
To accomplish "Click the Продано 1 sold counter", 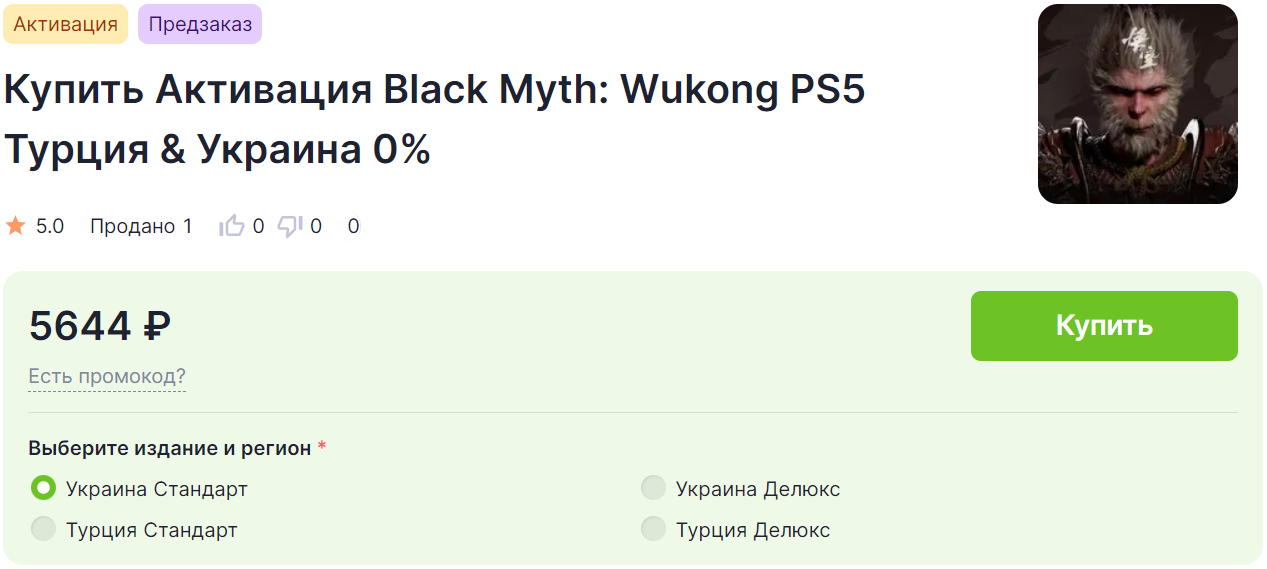I will coord(141,226).
